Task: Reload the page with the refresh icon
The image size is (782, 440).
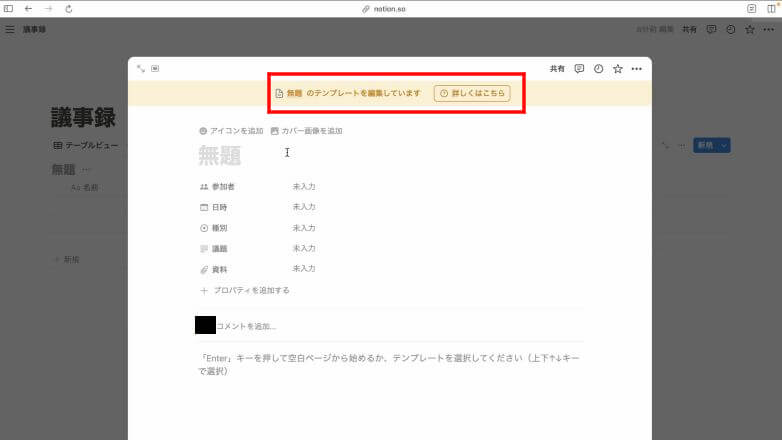Action: (69, 8)
